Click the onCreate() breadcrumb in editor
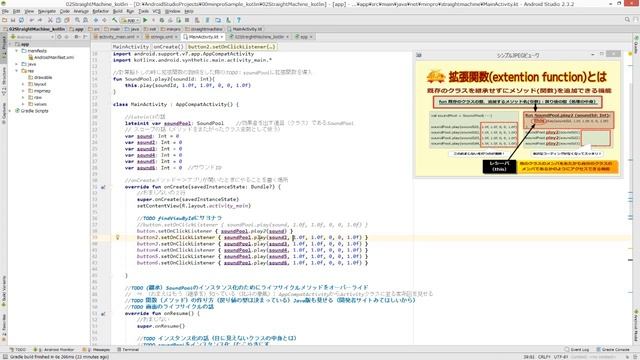Image resolution: width=640 pixels, height=360 pixels. pos(169,47)
